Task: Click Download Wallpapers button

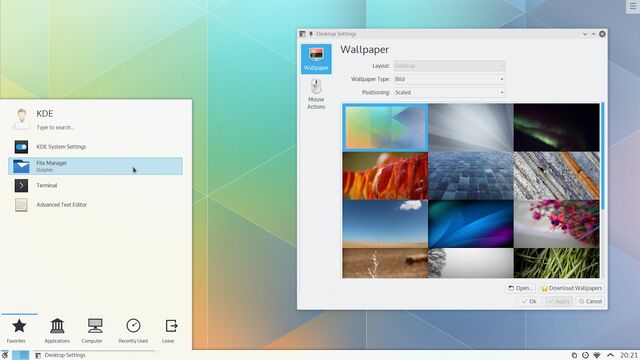Action: [571, 288]
